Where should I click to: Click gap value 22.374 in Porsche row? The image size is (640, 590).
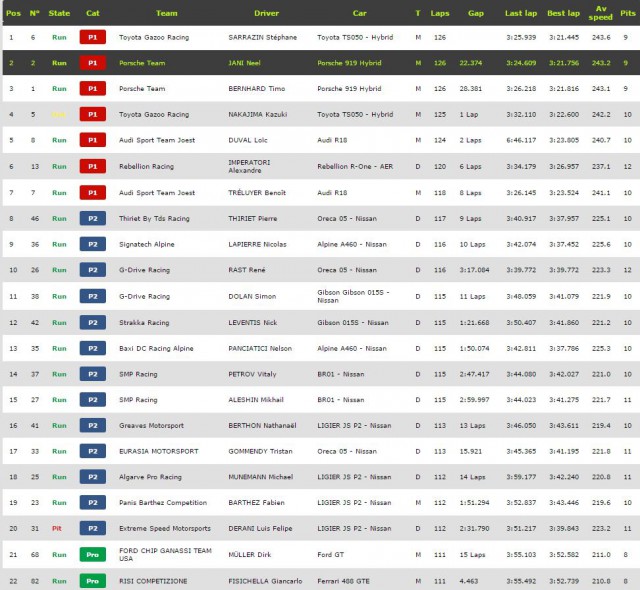[471, 63]
